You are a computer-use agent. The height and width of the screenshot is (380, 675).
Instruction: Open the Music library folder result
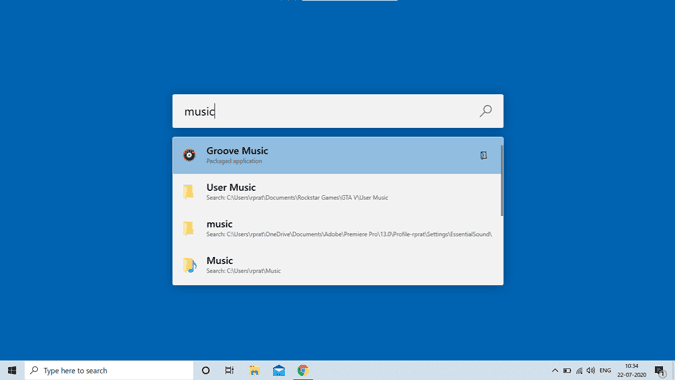pos(337,265)
